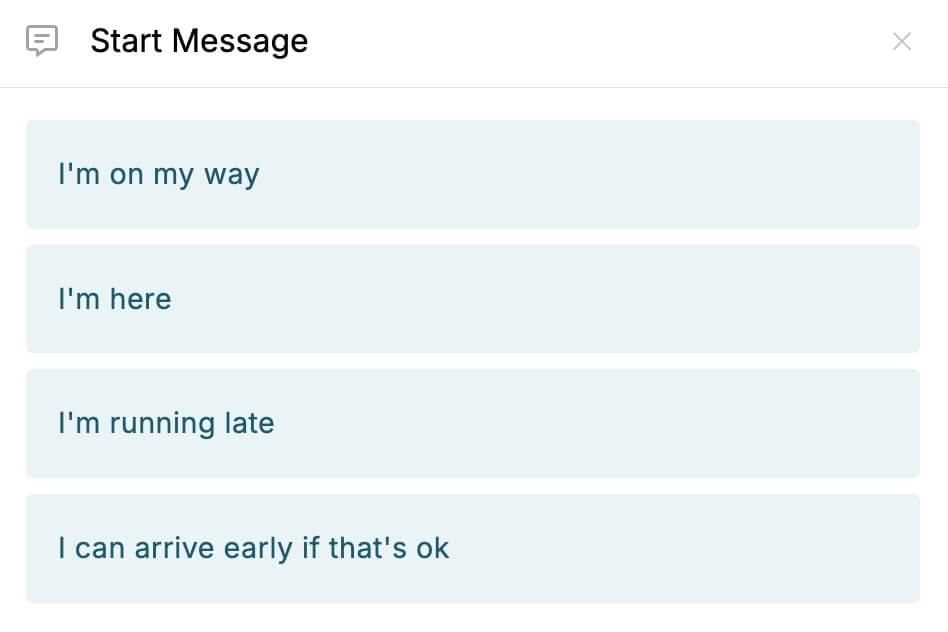This screenshot has height=632, width=948.
Task: Click the Start Message header text
Action: click(199, 41)
